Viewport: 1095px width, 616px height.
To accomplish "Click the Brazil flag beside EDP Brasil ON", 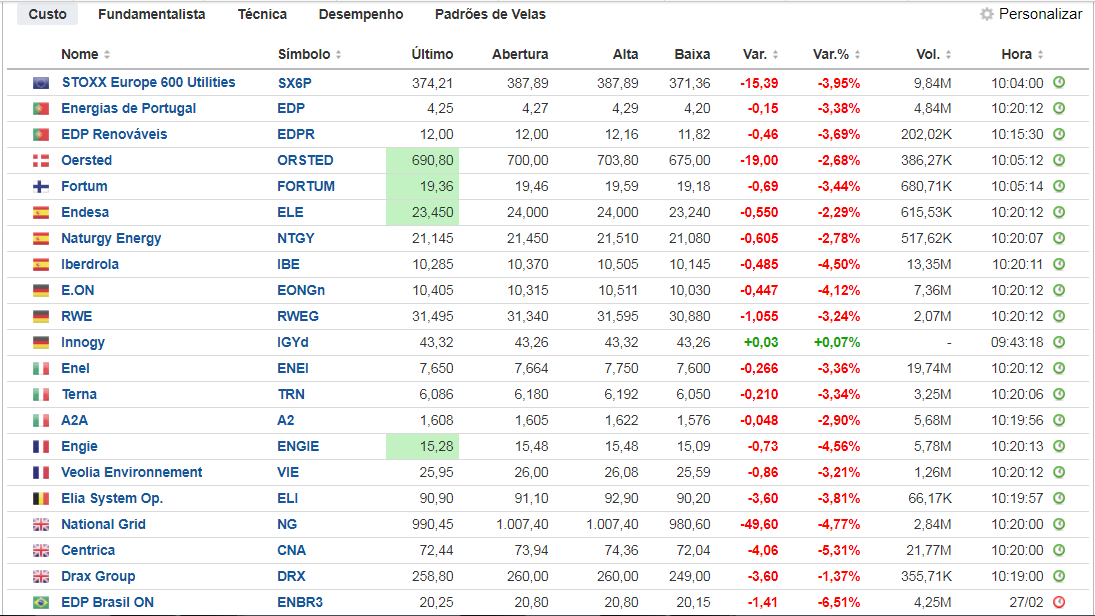I will tap(41, 602).
